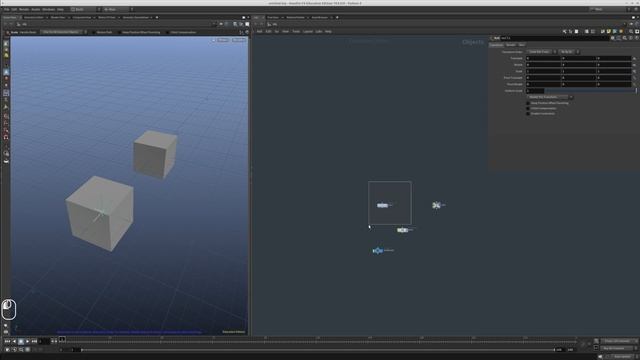Open the Build desktop dropdown
Viewport: 640px width, 360px height.
tap(85, 9)
